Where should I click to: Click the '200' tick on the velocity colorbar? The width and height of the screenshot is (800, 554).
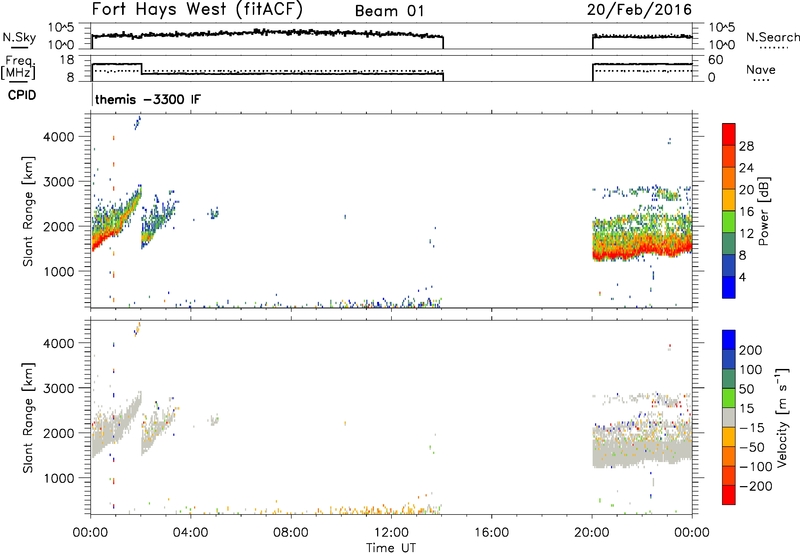point(751,350)
